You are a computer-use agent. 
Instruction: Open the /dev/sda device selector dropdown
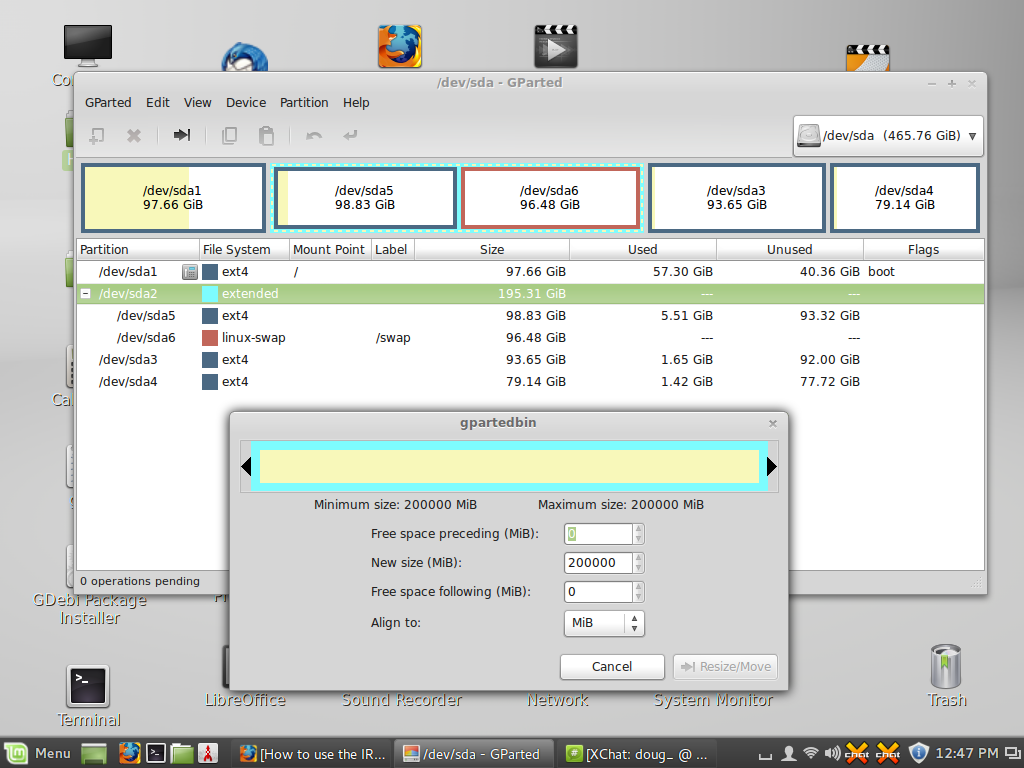888,136
